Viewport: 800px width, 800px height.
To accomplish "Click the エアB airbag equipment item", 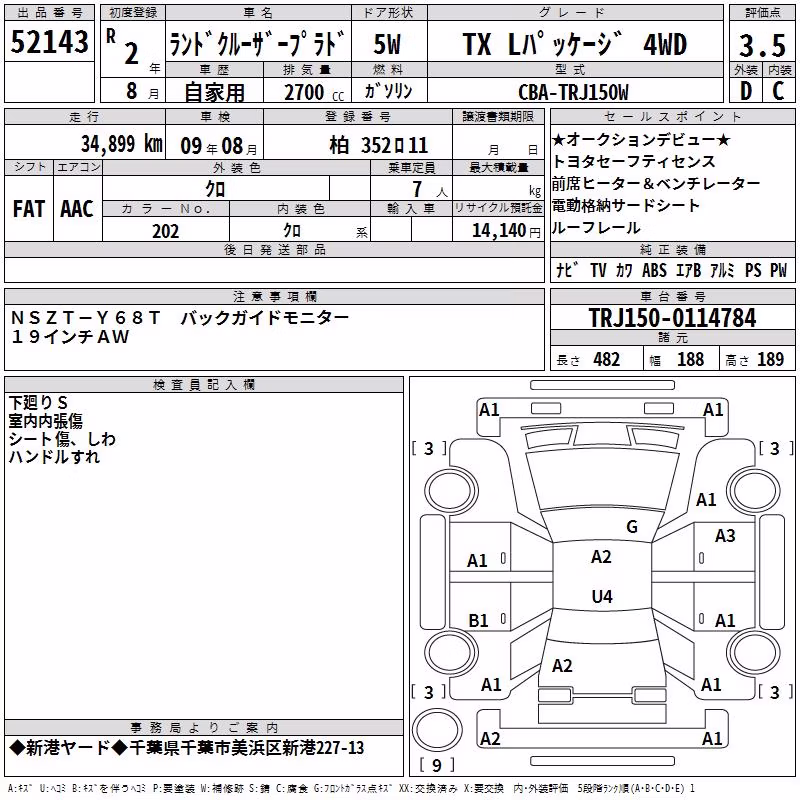I will tap(688, 270).
